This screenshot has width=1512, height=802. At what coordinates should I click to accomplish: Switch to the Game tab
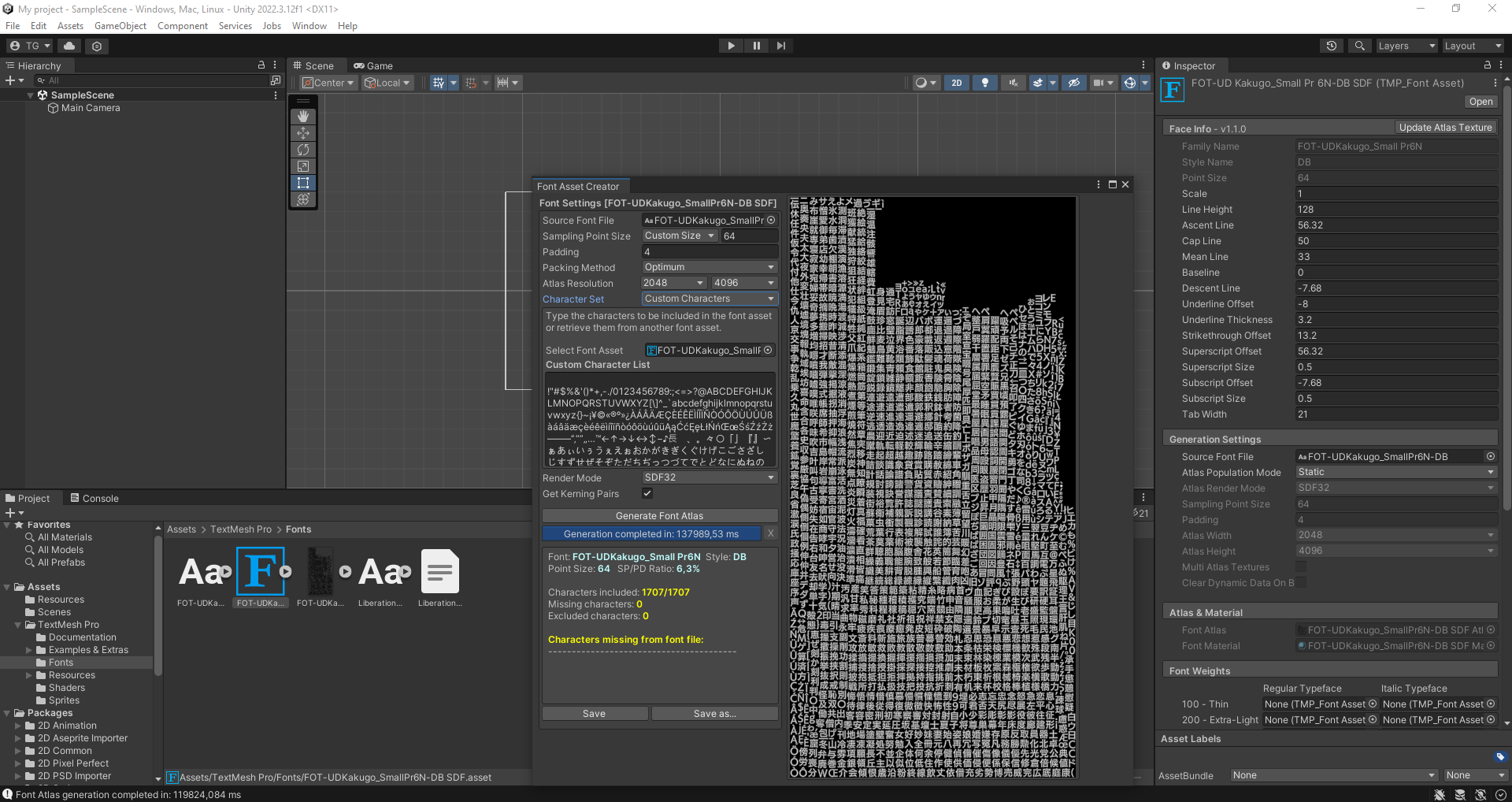point(373,65)
